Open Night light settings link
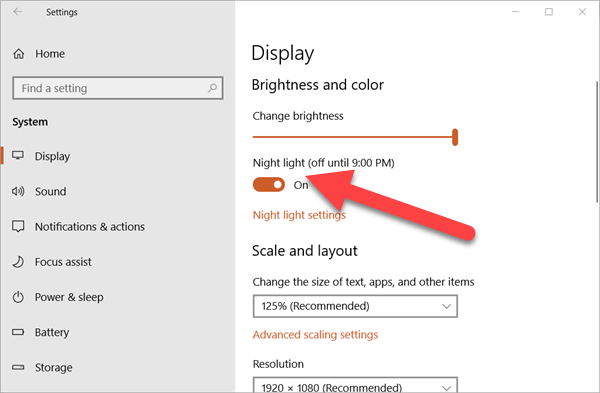Screen dimensions: 600x393 299,215
